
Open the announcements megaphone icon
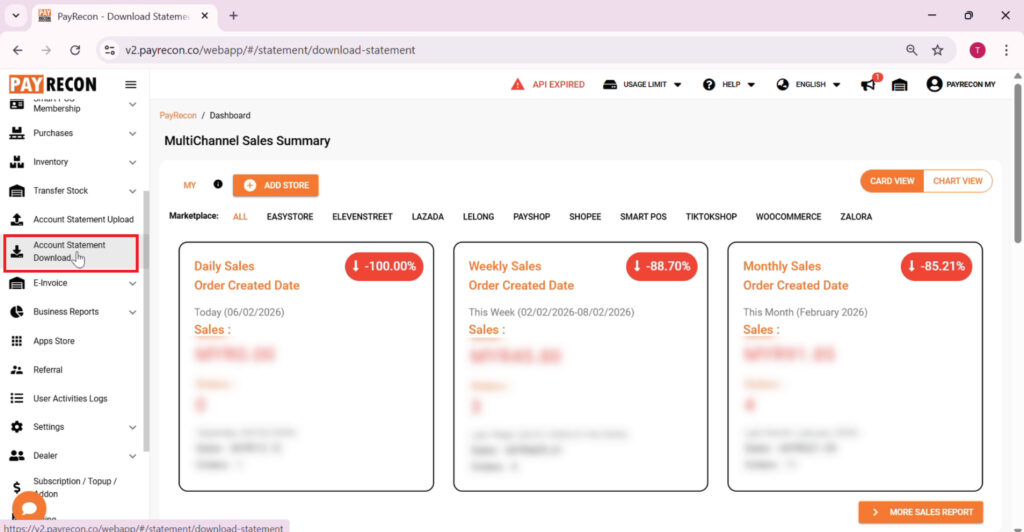(868, 85)
